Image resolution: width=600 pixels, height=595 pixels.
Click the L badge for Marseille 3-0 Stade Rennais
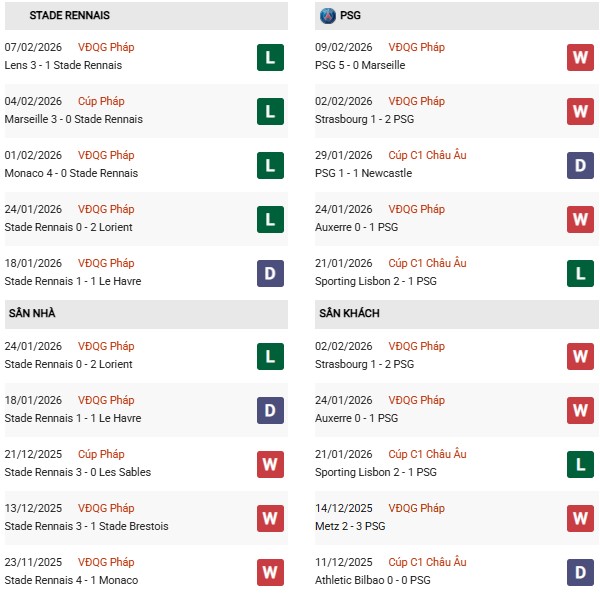(x=270, y=111)
